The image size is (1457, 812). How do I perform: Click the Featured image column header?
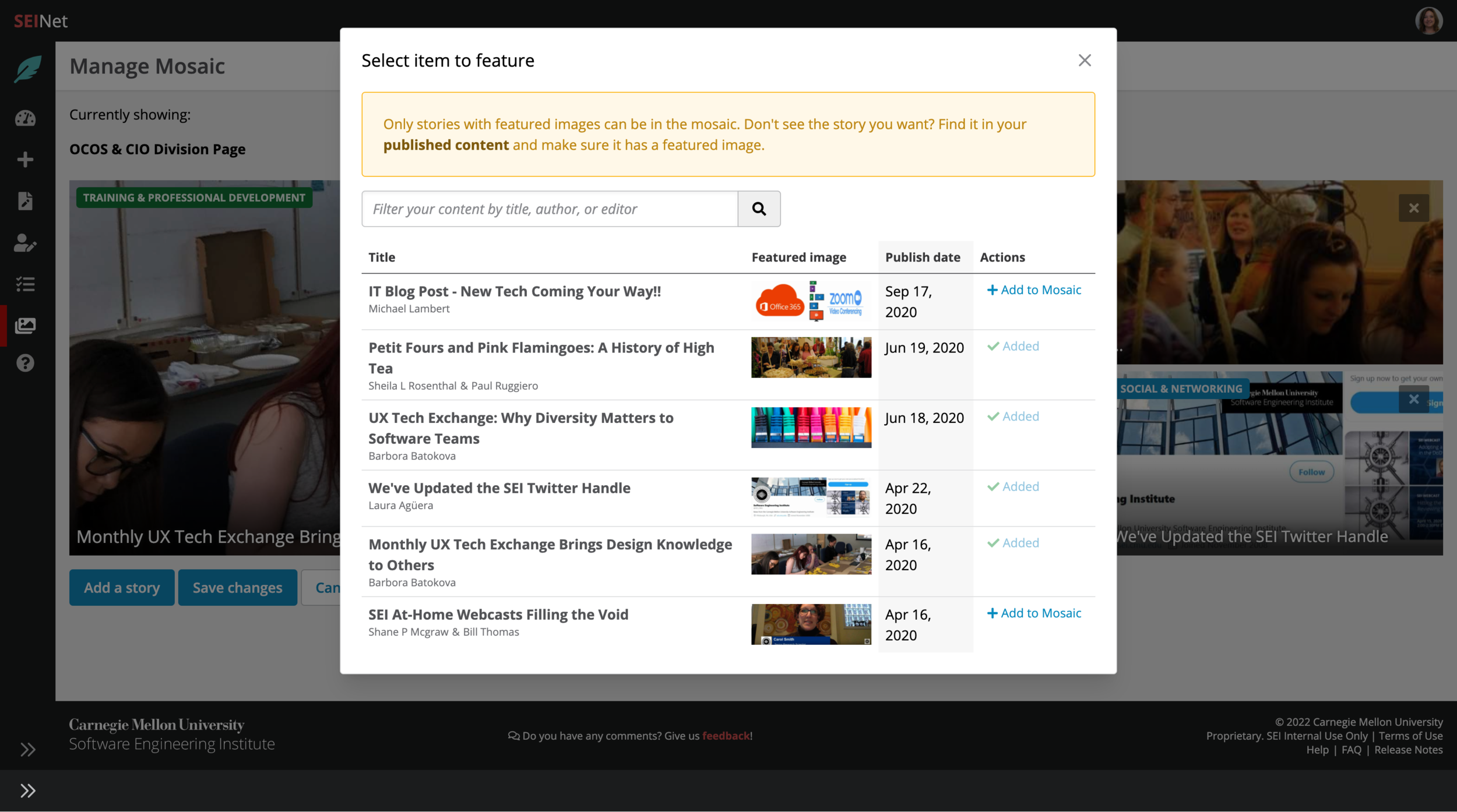pos(798,257)
